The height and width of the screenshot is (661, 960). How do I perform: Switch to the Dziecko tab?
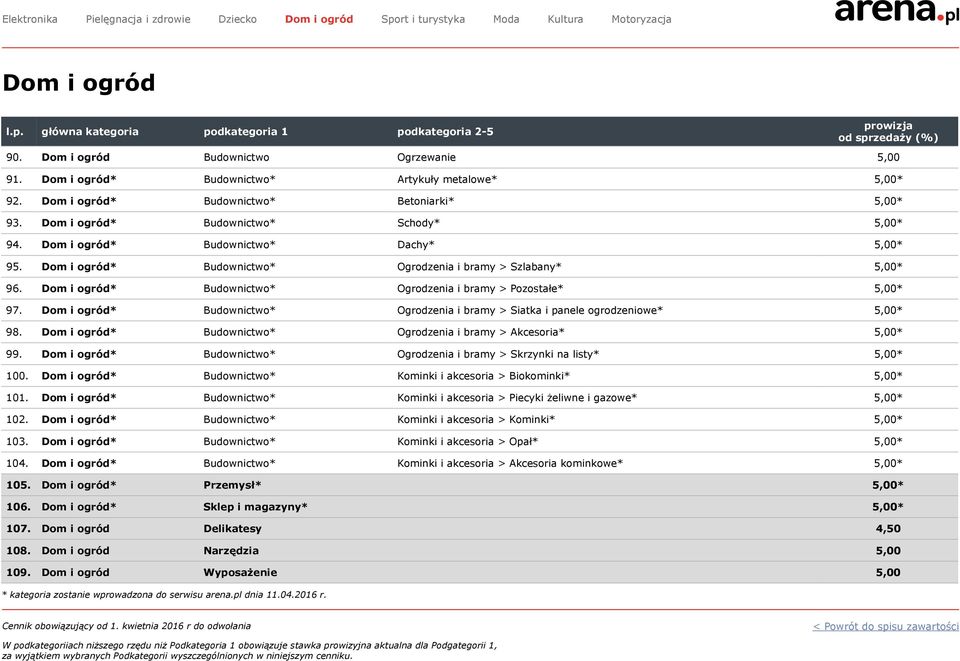[238, 19]
